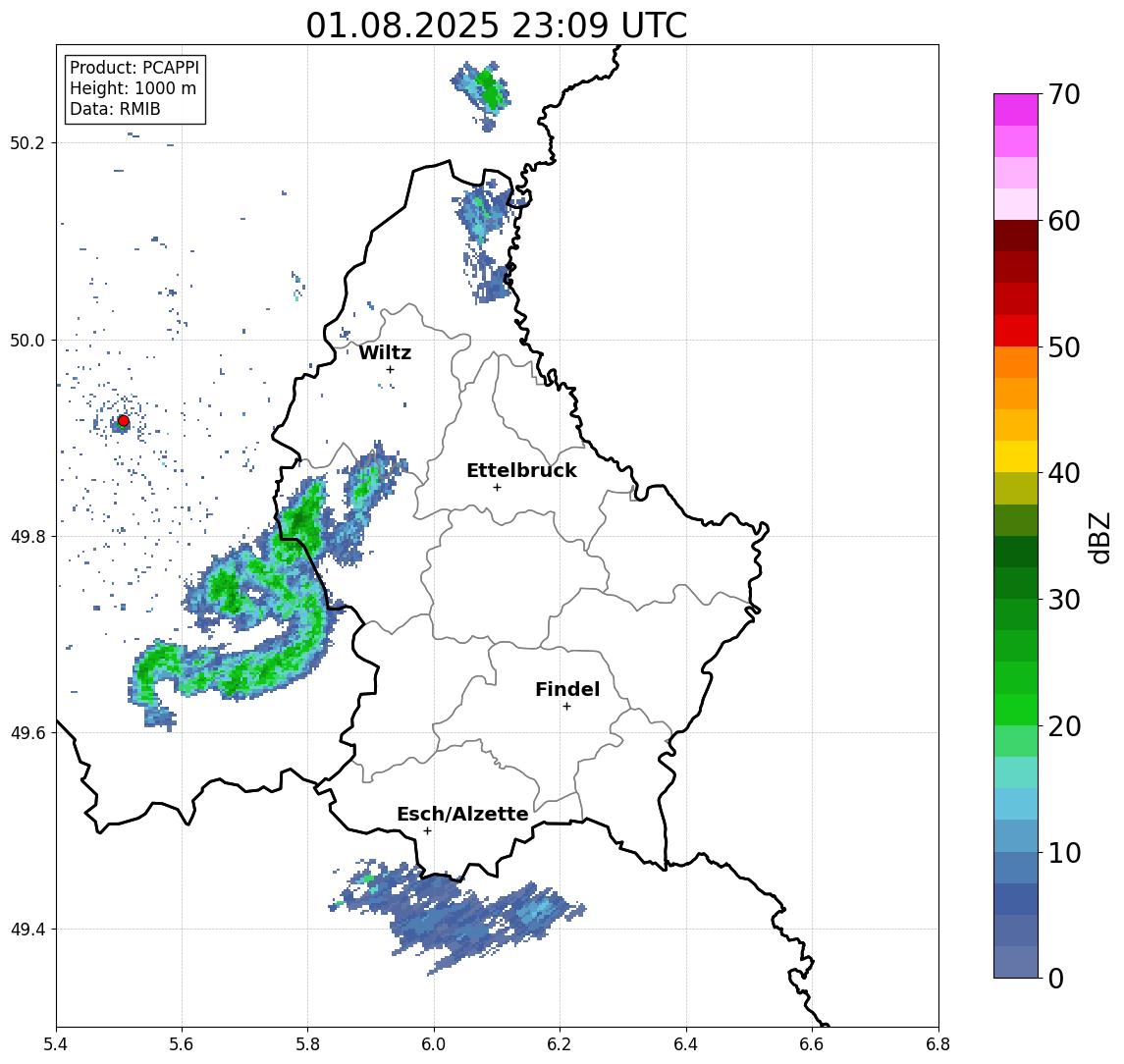Click the latitude 49.8 axis label

[27, 536]
